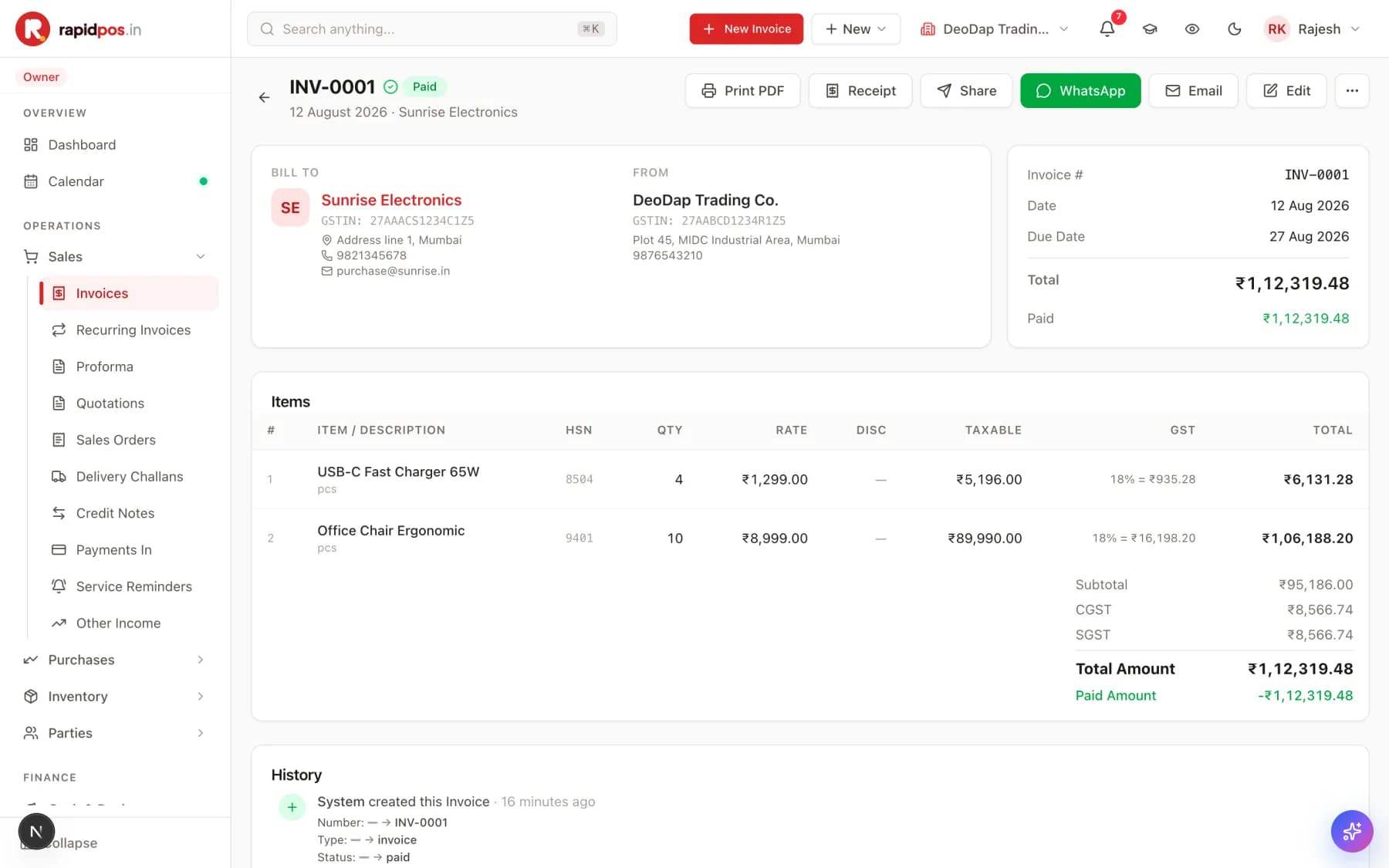
Task: Open the Sunrise Electronics customer link
Action: 391,200
